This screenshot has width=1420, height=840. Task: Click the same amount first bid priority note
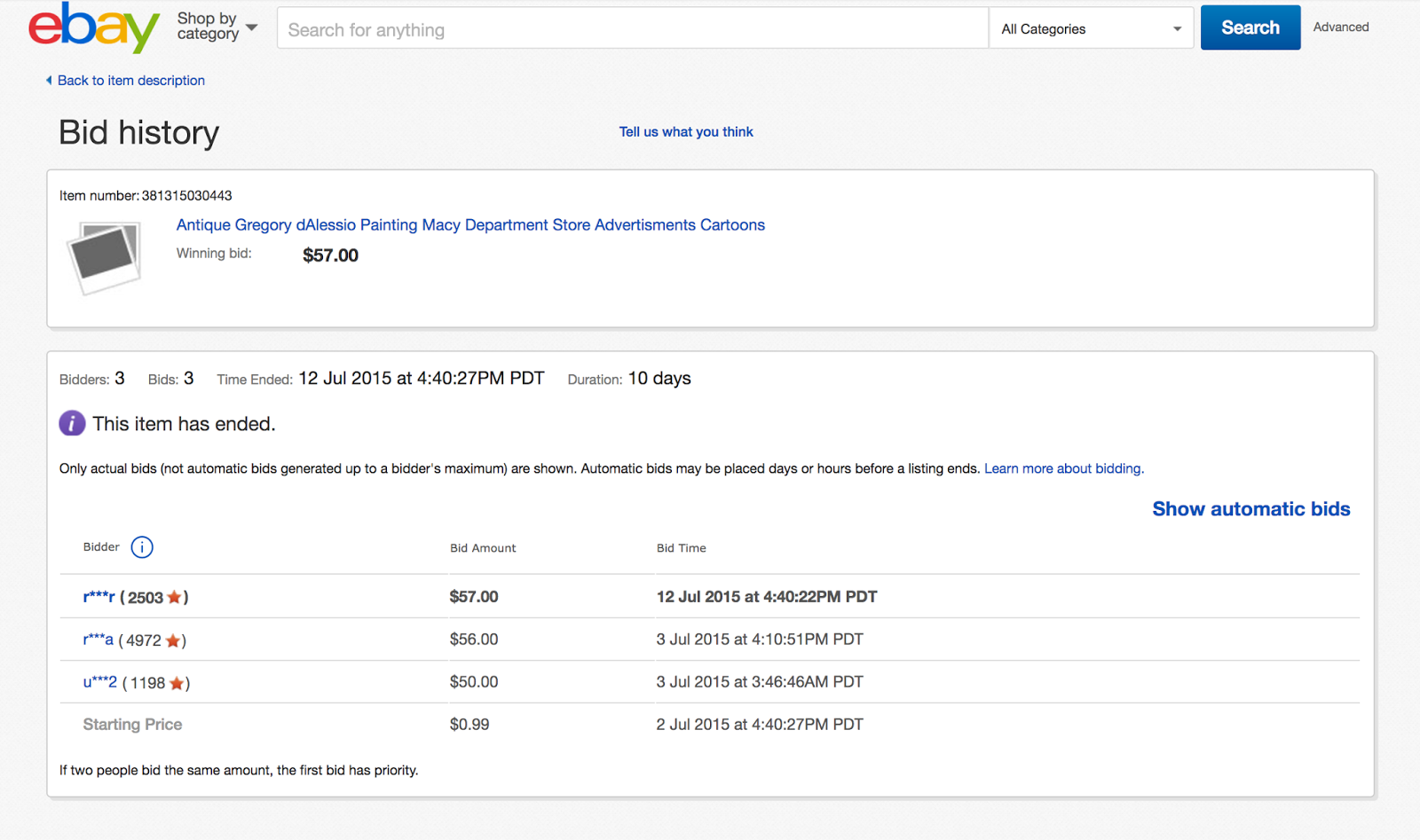point(239,771)
